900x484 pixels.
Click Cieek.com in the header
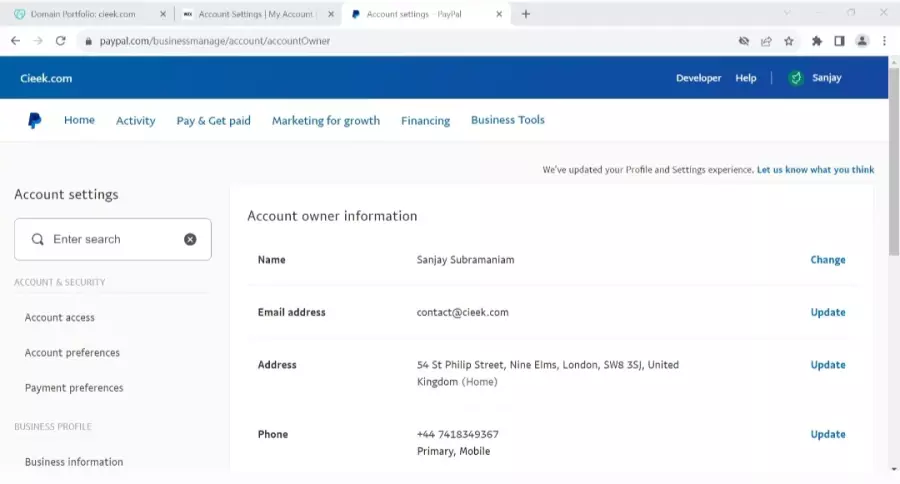click(46, 79)
